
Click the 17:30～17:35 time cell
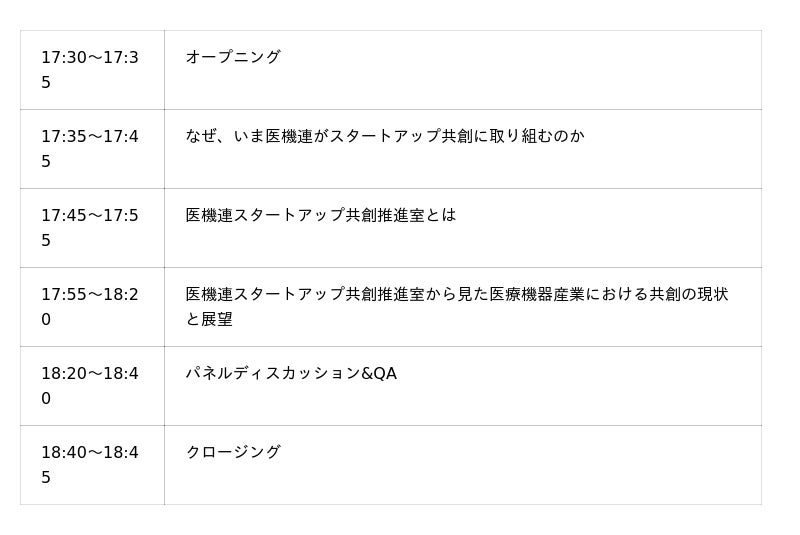90,70
